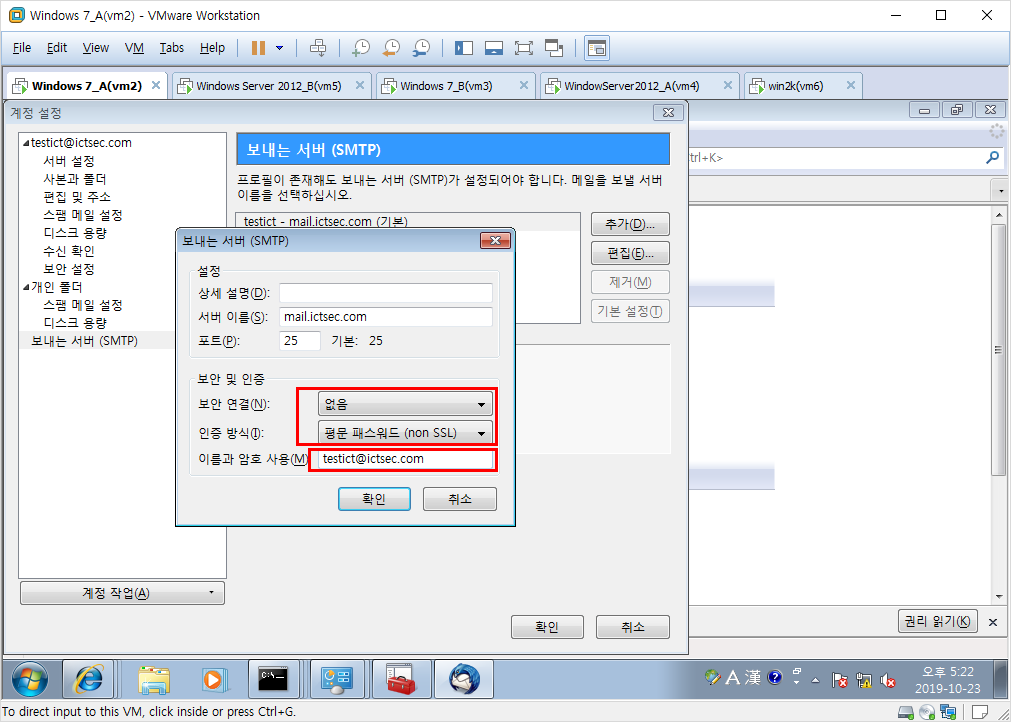Confirm SMTP dialog with 확인 button
This screenshot has height=722, width=1011.
374,499
